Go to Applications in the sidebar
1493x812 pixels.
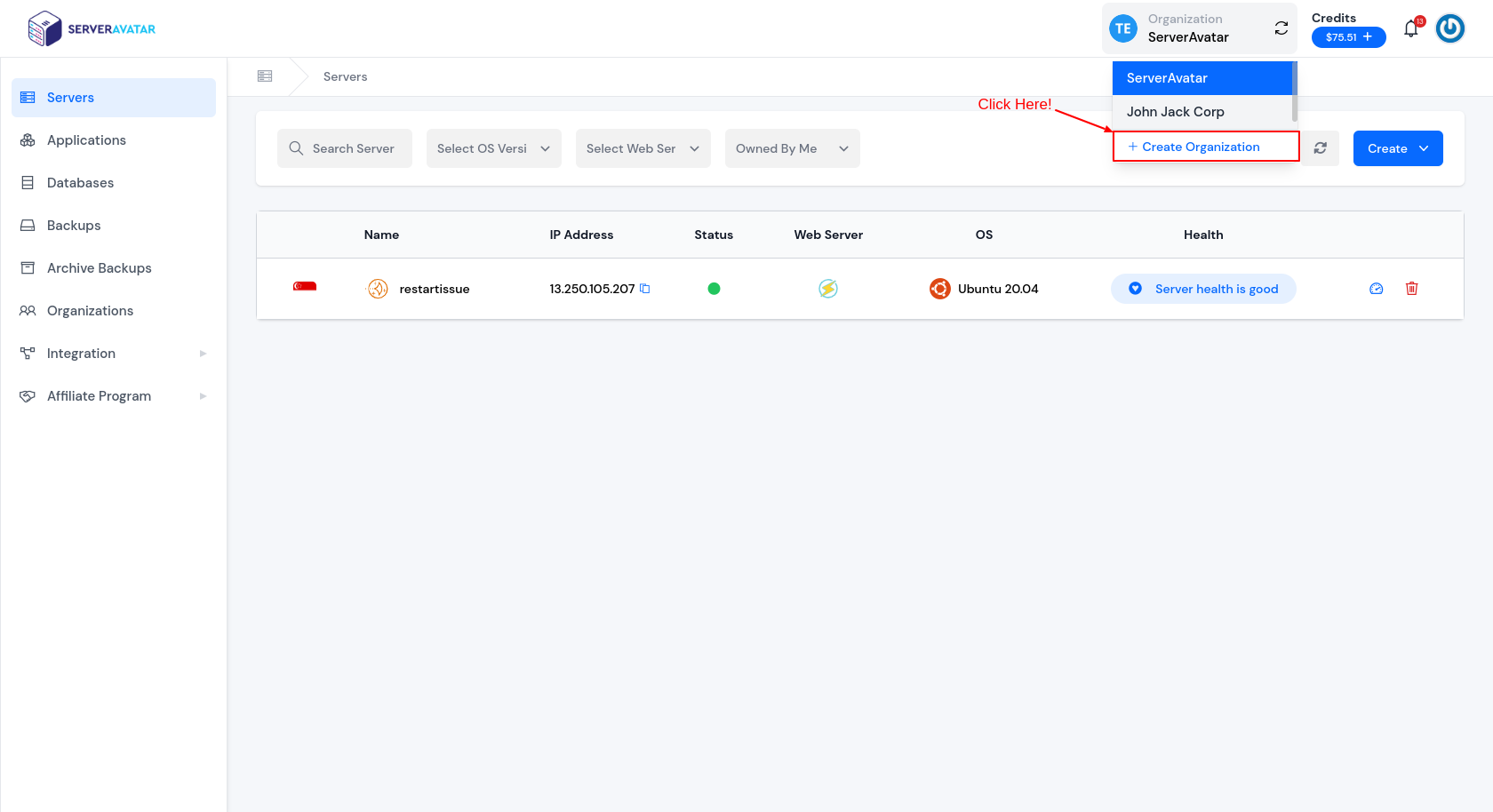pos(114,140)
